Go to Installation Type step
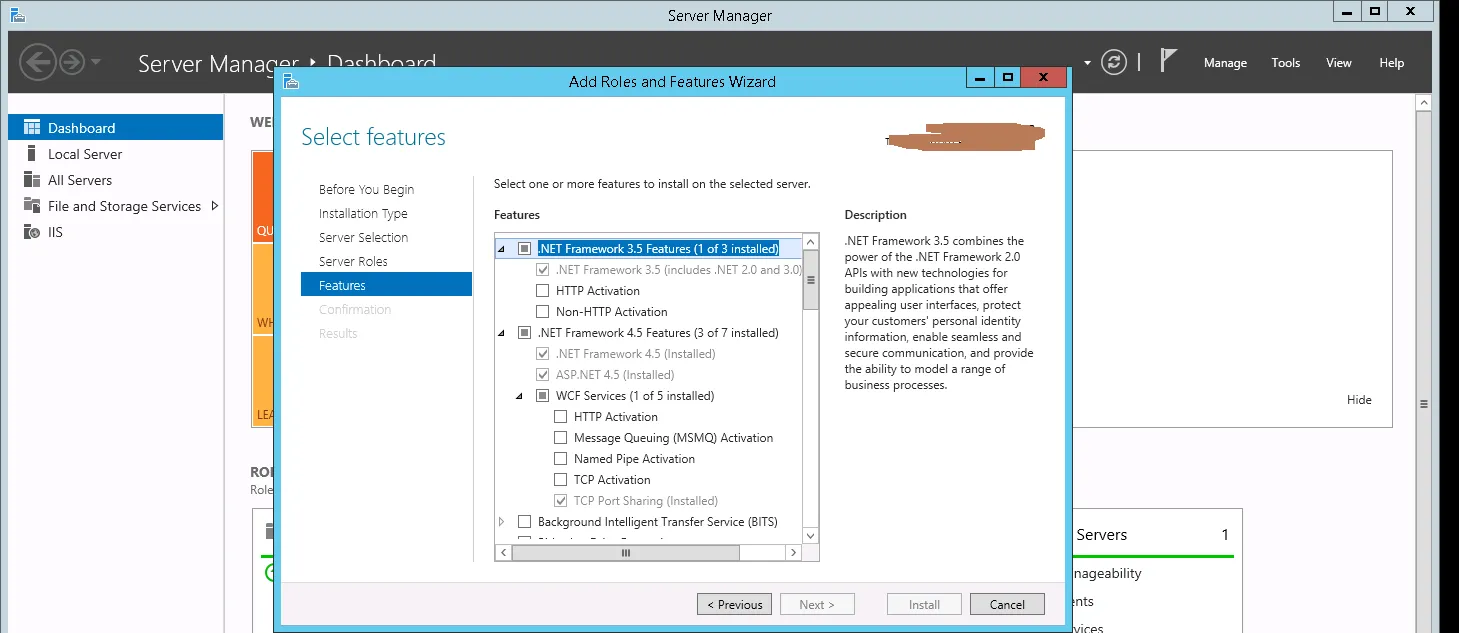The image size is (1459, 633). 363,214
